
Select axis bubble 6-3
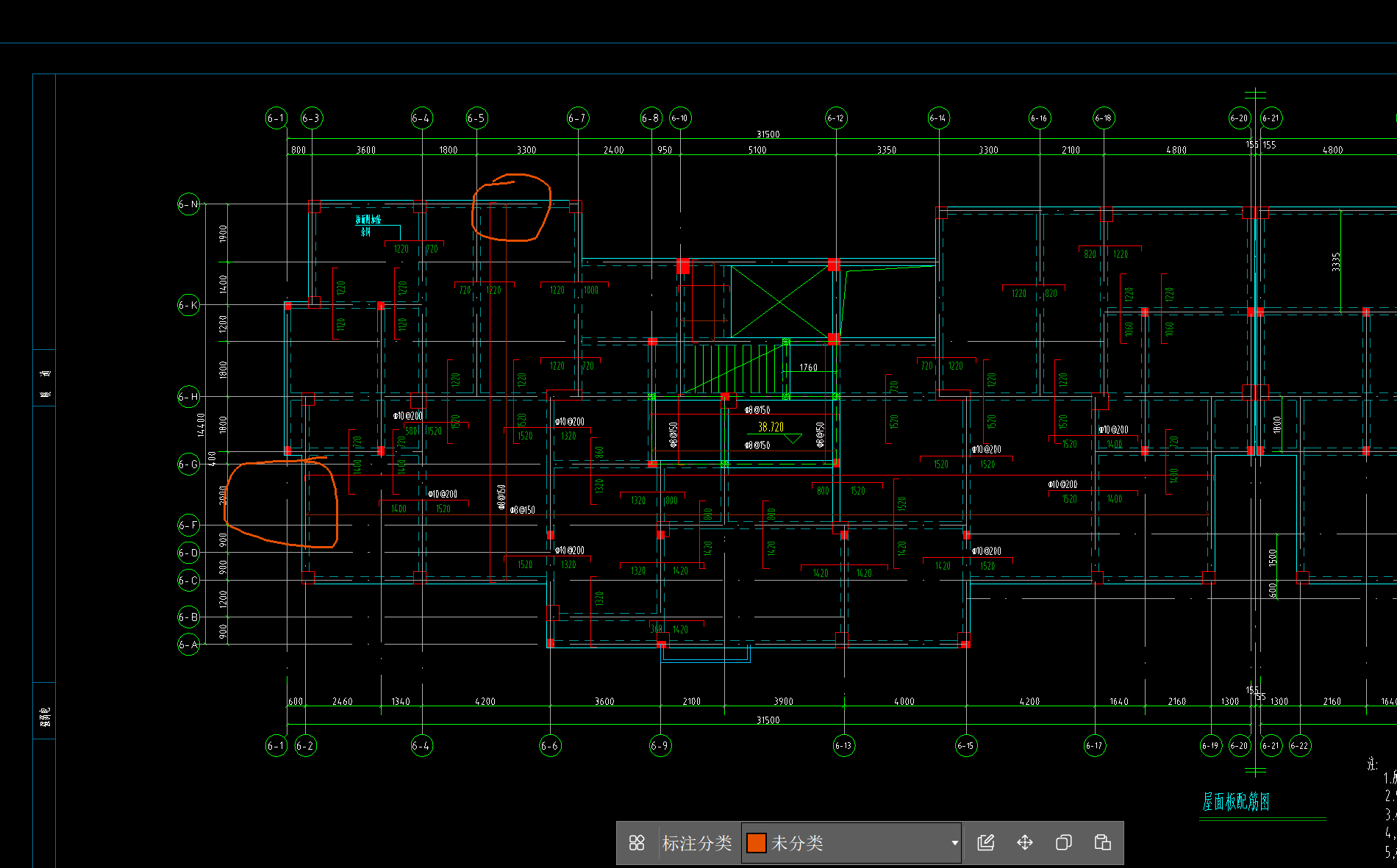point(312,118)
